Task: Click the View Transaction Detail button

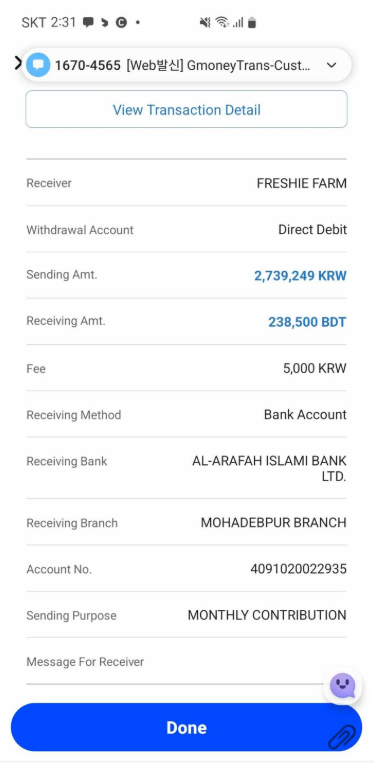Action: [186, 109]
